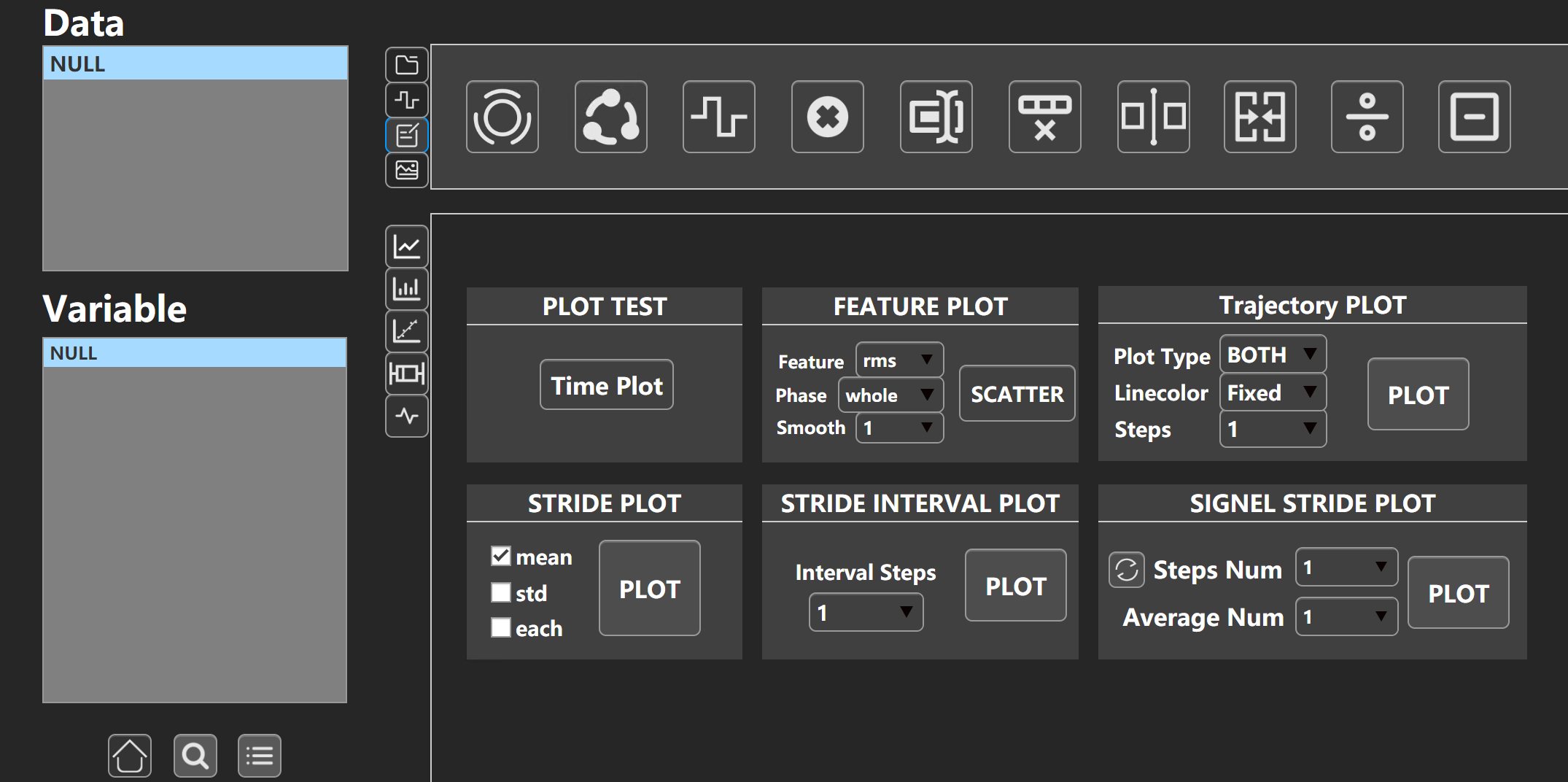1568x782 pixels.
Task: Click refresh icon beside Steps Num
Action: coord(1127,570)
